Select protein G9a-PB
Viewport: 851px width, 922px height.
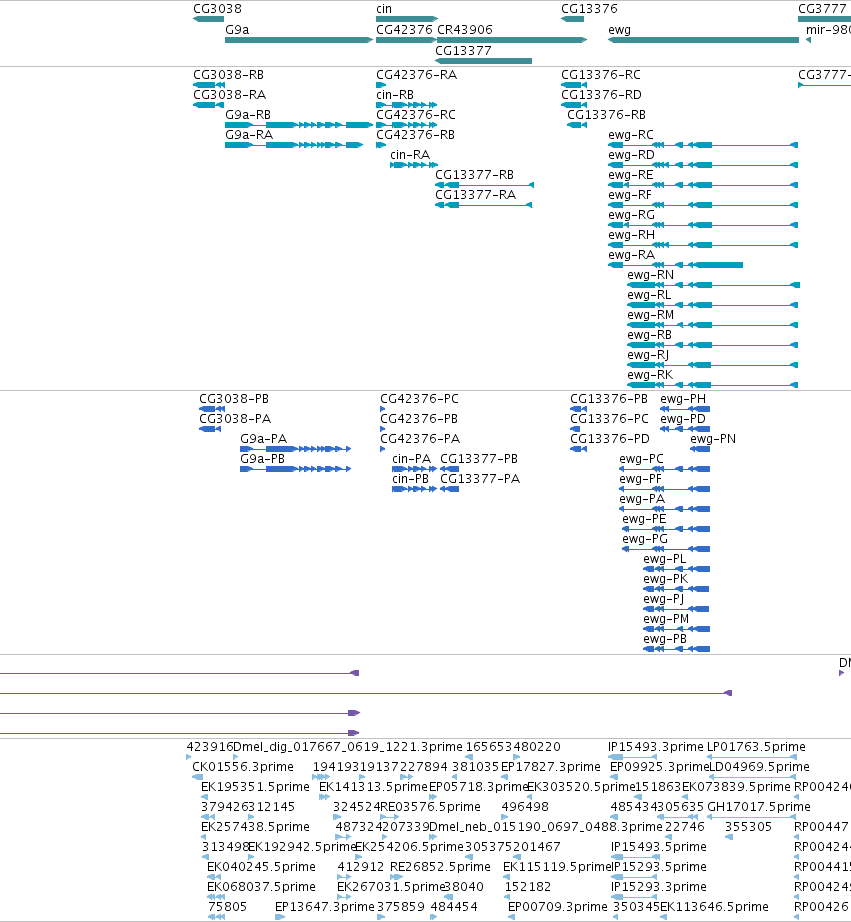[x=295, y=469]
